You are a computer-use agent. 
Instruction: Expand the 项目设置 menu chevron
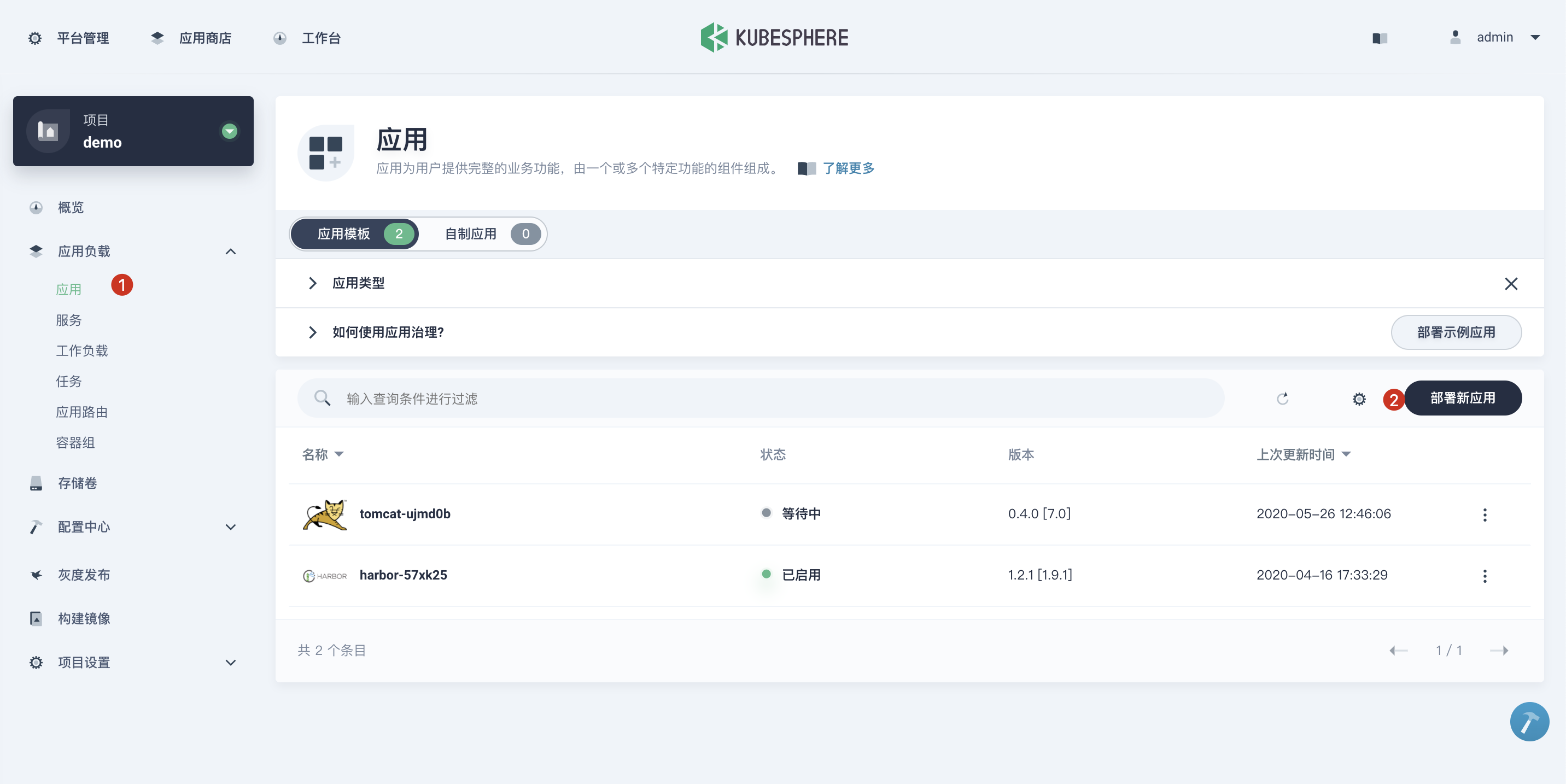pyautogui.click(x=230, y=663)
